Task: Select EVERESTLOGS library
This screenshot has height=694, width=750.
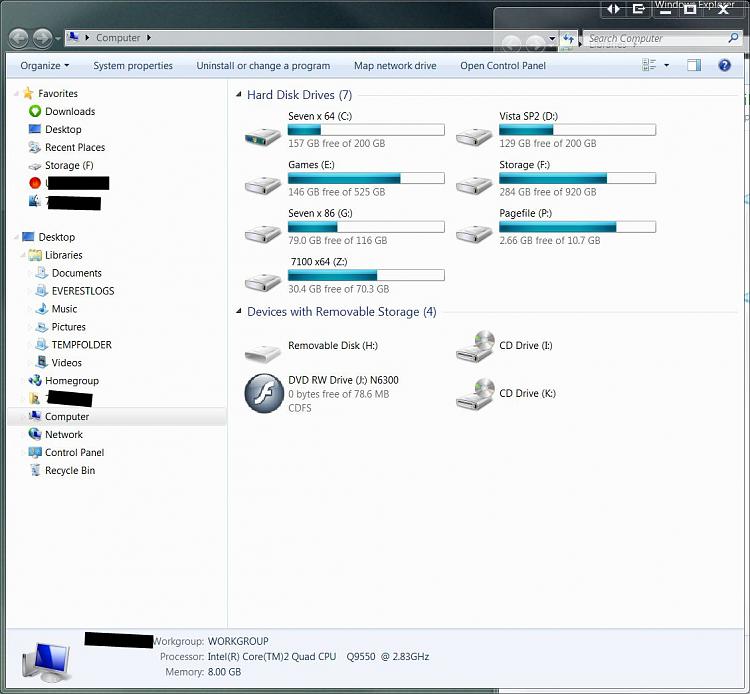Action: (x=83, y=291)
